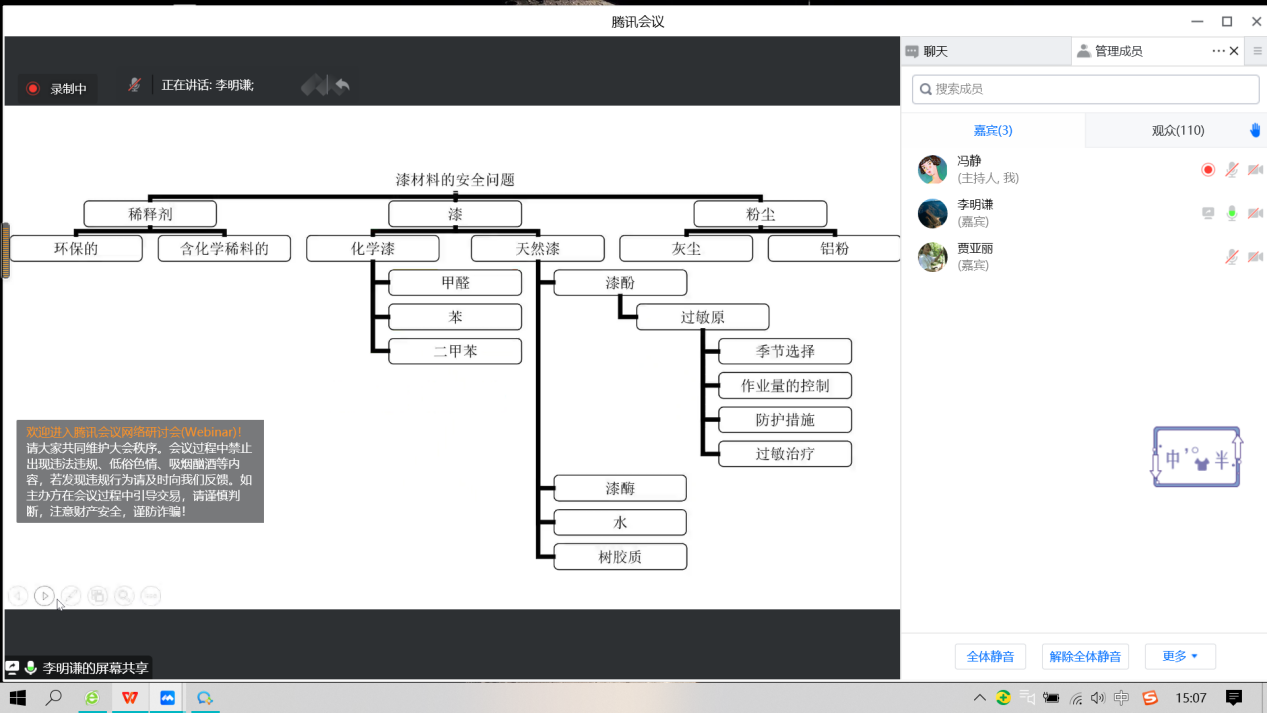
Task: Expand hidden system tray icons chevron
Action: pyautogui.click(x=979, y=698)
